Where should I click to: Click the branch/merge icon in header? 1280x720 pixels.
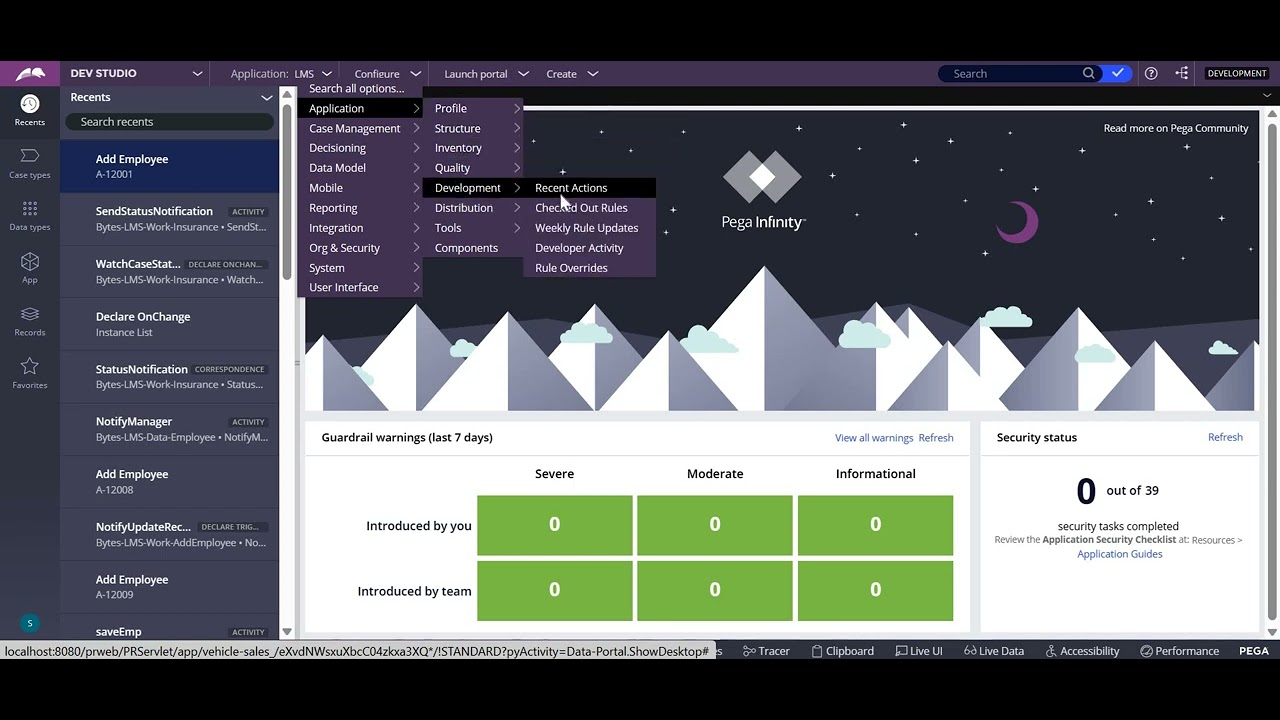(1182, 73)
